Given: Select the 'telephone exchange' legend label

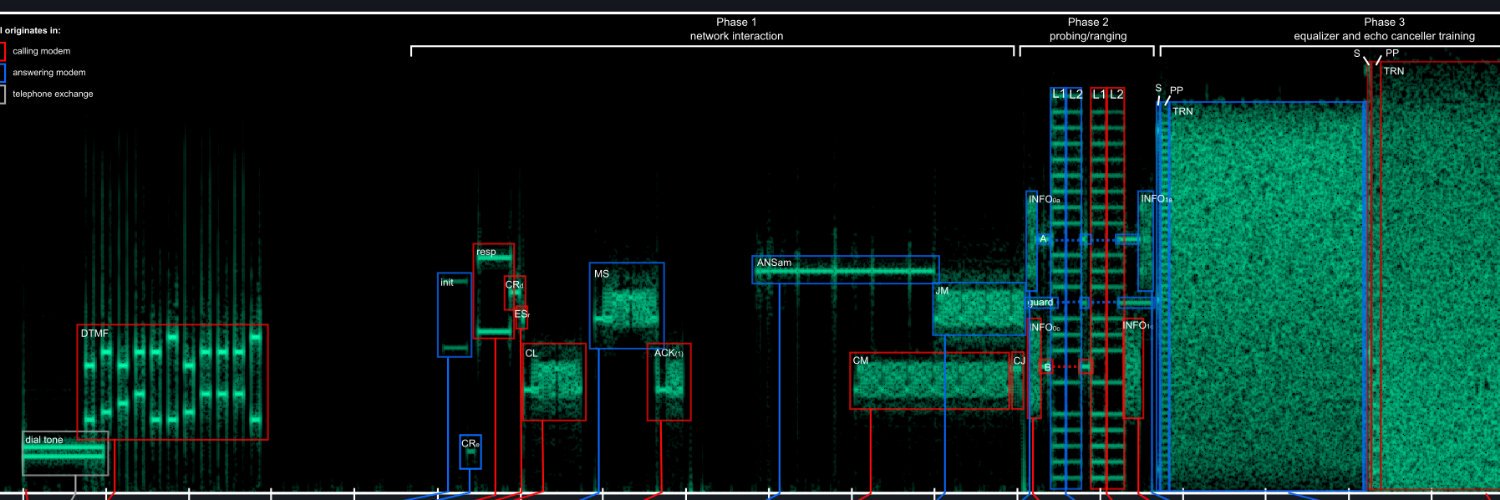Looking at the screenshot, I should (x=53, y=94).
